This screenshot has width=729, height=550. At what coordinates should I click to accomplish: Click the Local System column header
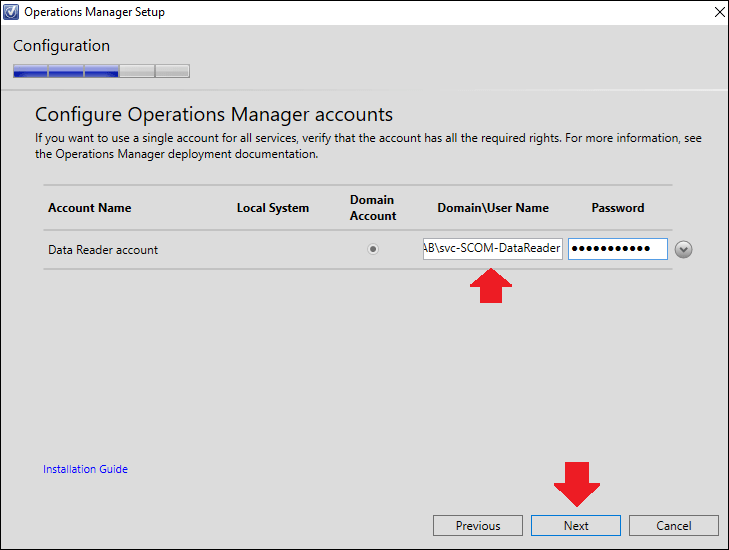tap(273, 208)
